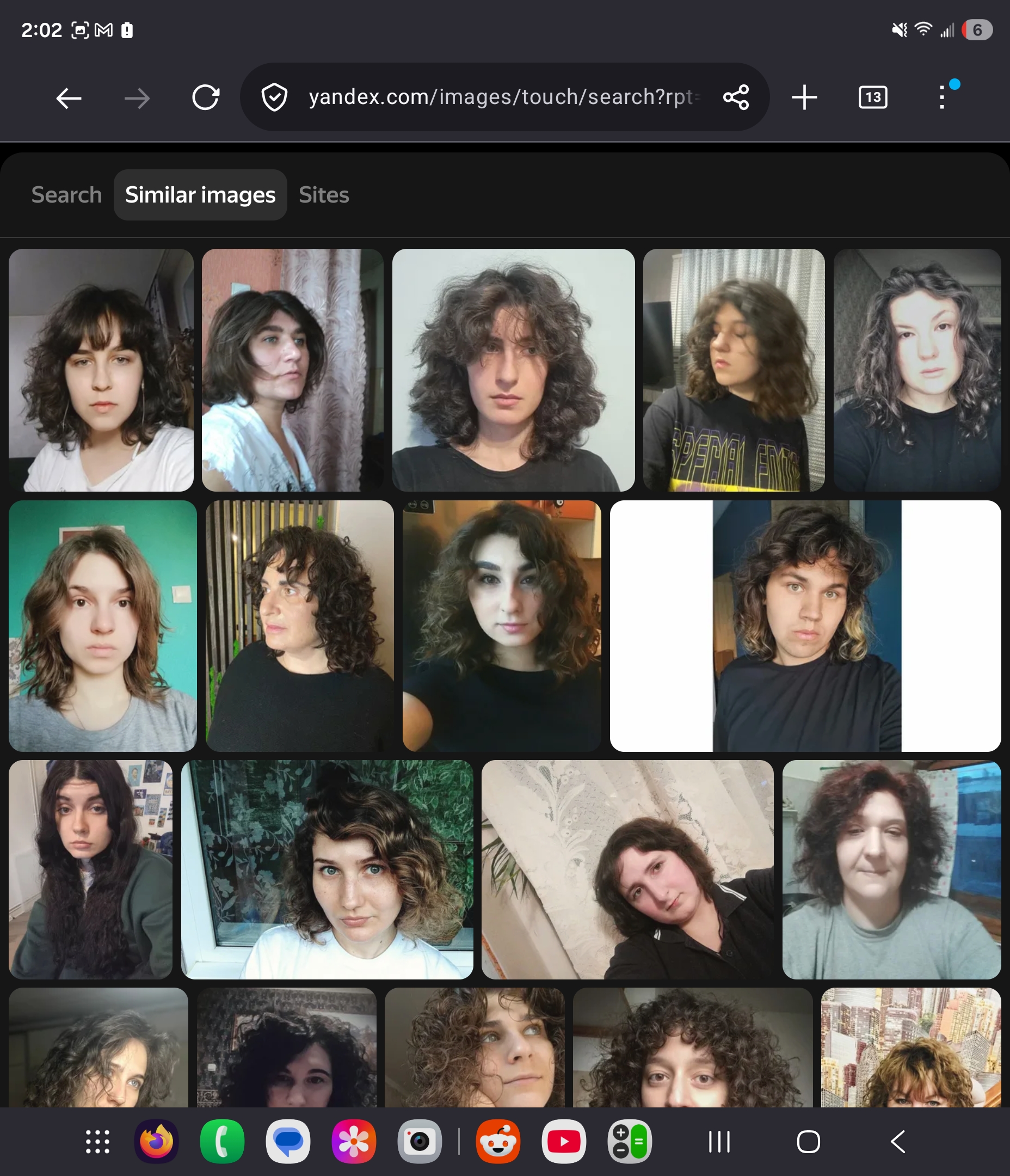The image size is (1010, 1176).
Task: Open the Messages chat app
Action: pyautogui.click(x=288, y=1141)
